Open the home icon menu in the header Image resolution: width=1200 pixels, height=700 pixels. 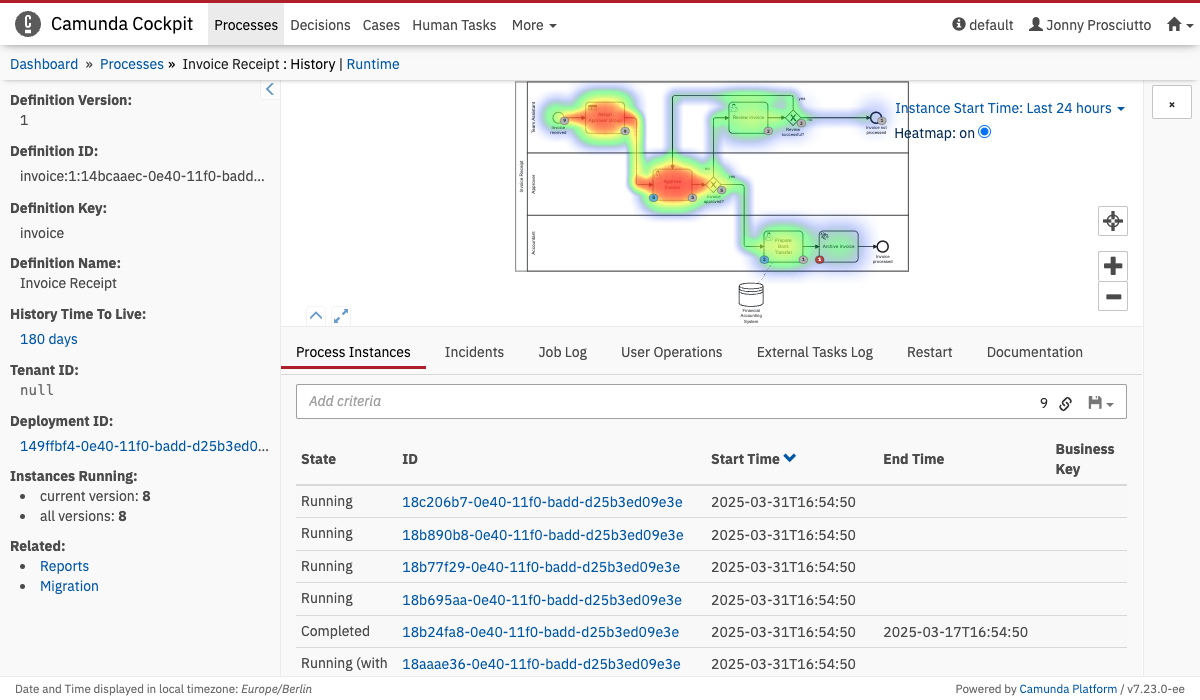[x=1180, y=25]
